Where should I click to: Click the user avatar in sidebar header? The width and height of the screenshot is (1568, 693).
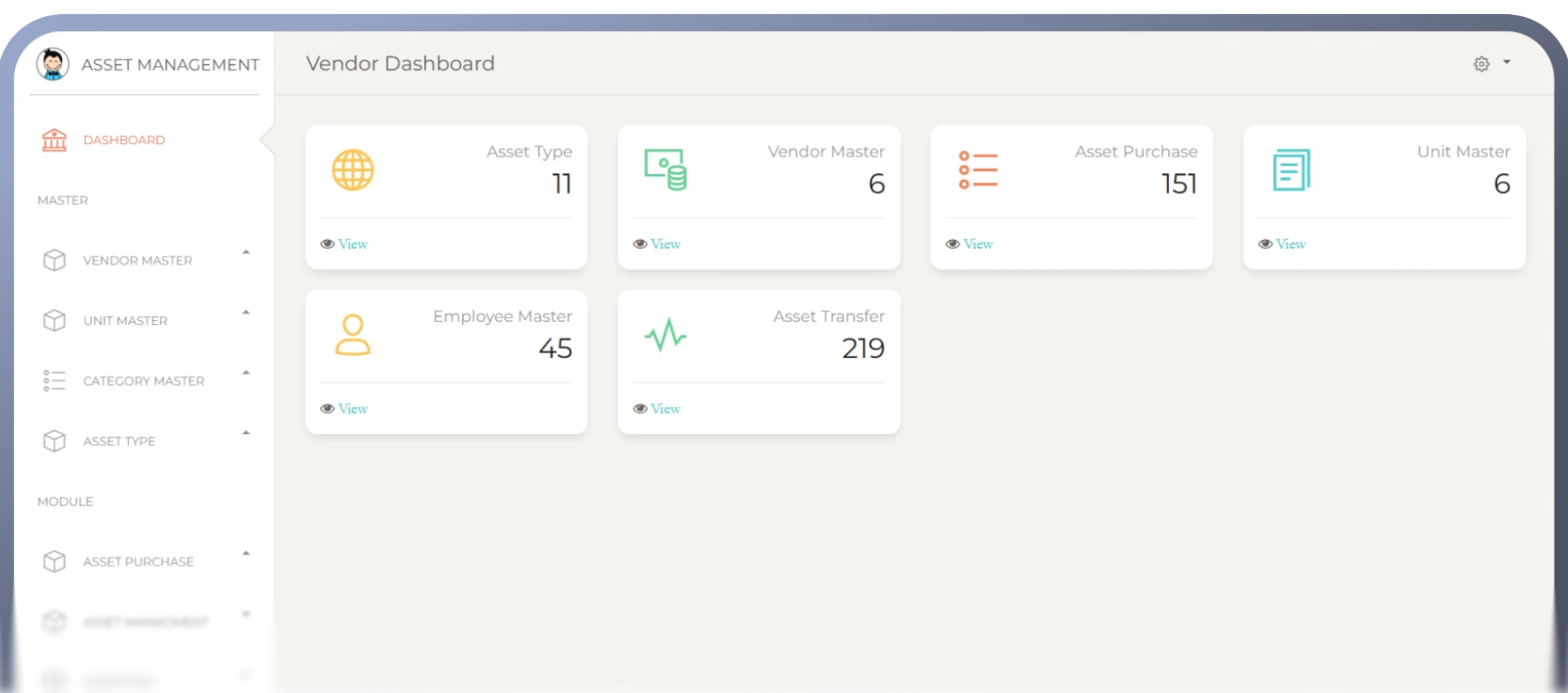coord(53,64)
